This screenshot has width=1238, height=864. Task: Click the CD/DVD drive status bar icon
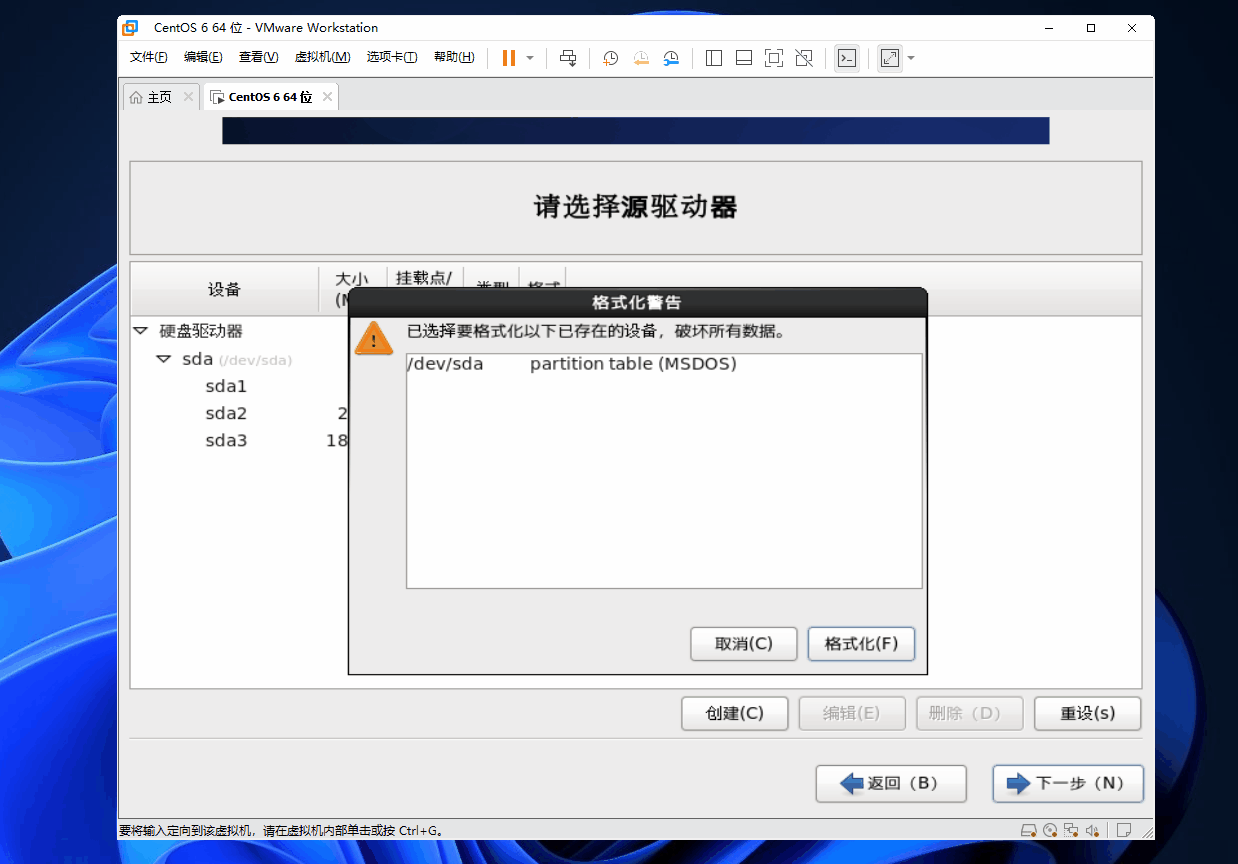[x=1050, y=830]
